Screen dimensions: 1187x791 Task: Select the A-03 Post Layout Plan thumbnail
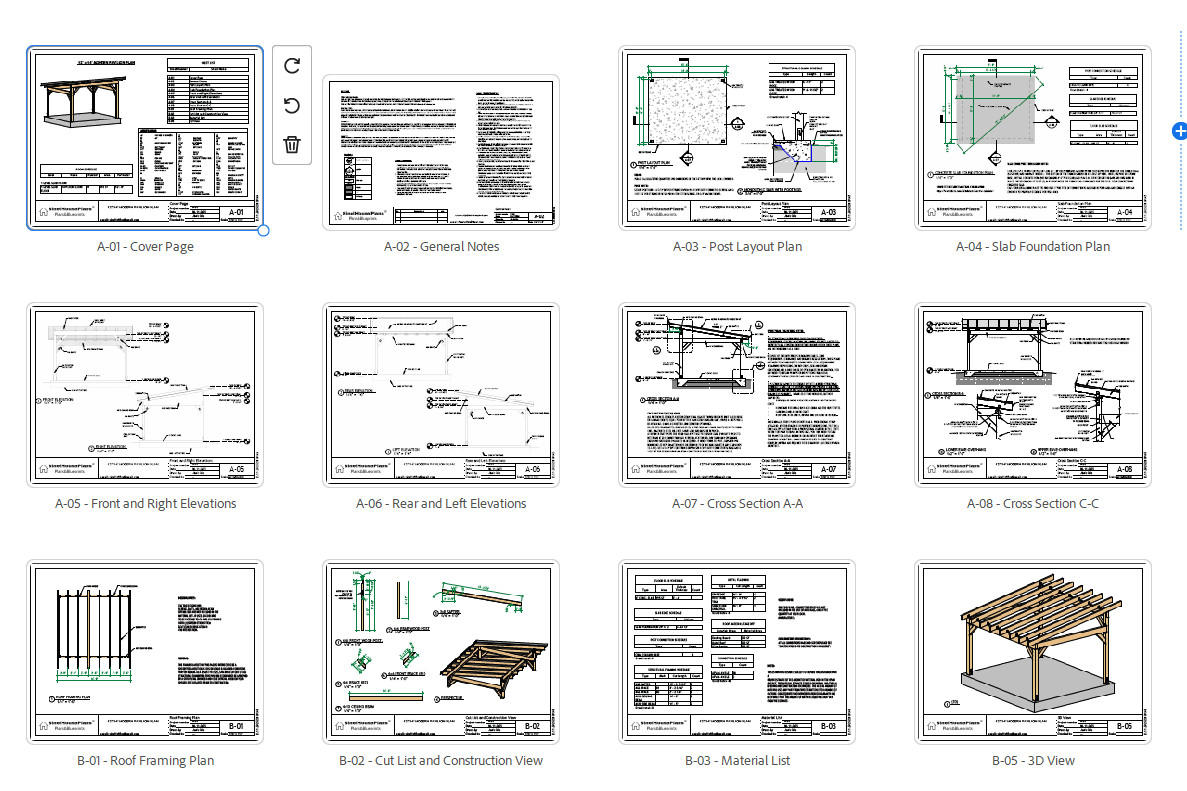point(737,138)
